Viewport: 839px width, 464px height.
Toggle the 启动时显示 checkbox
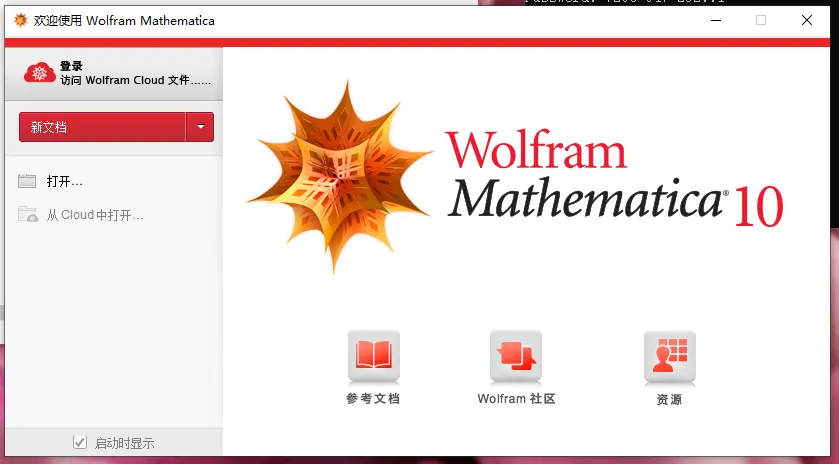80,443
